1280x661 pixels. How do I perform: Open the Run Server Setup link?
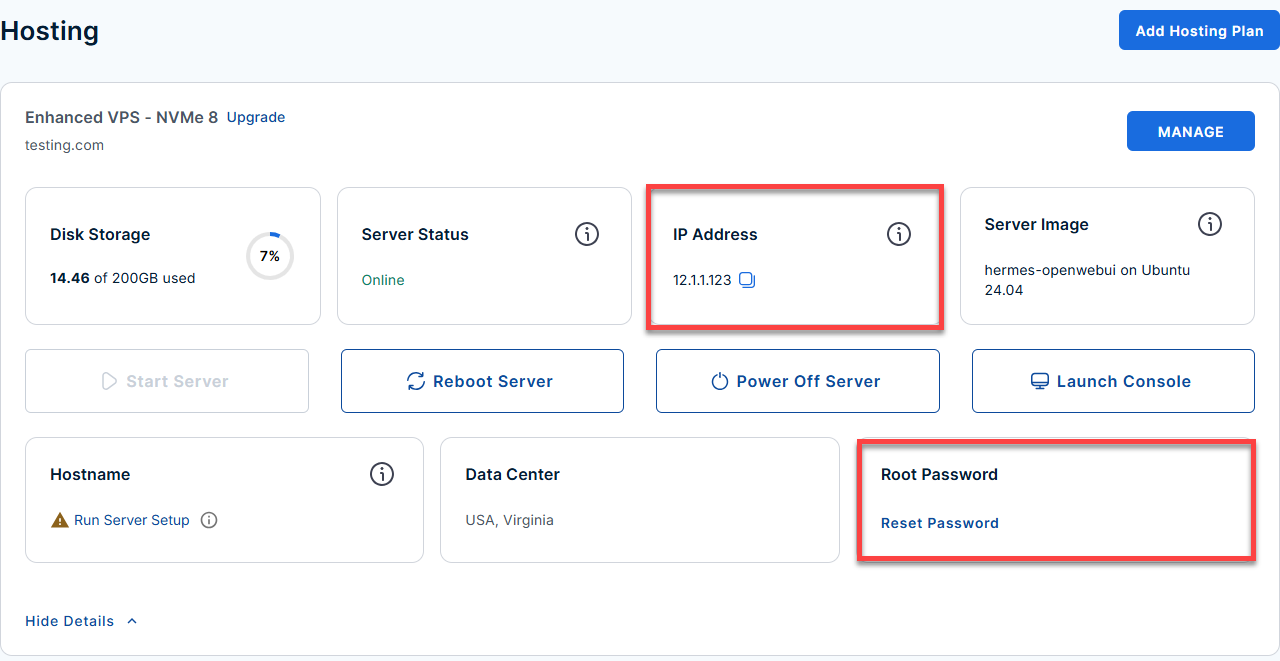pyautogui.click(x=132, y=520)
